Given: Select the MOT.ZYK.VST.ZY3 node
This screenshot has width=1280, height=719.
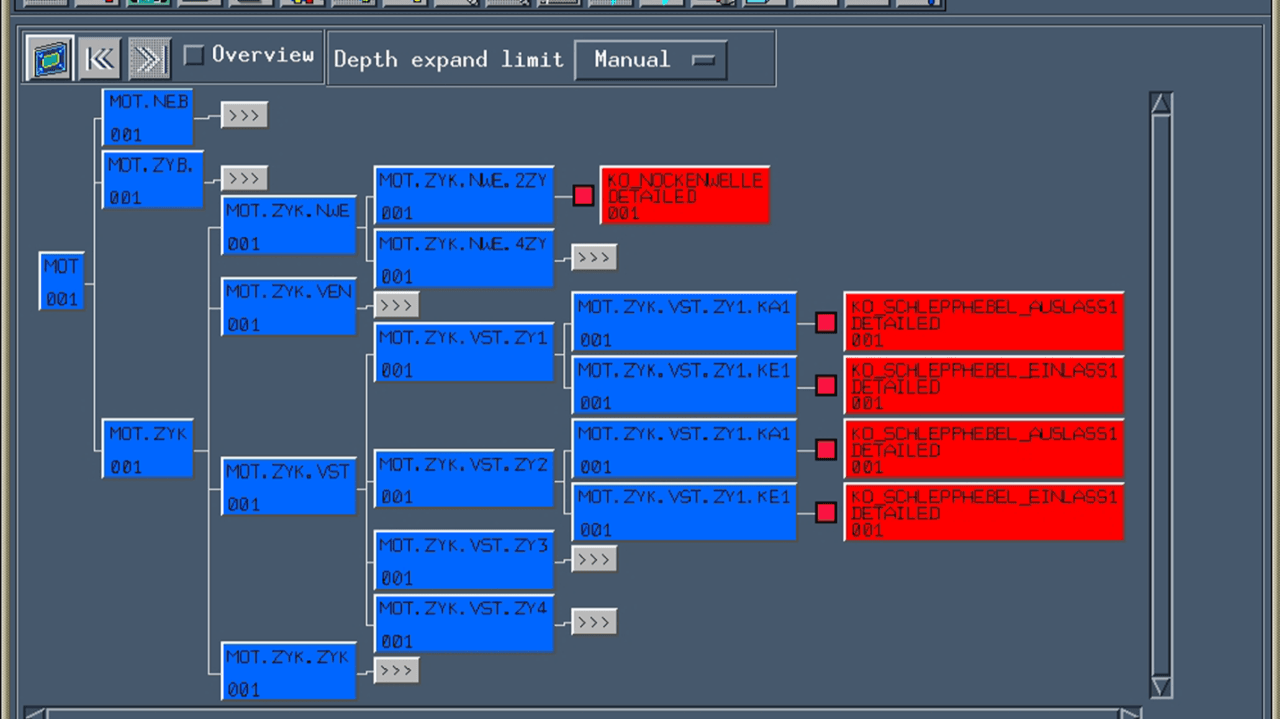Looking at the screenshot, I should click(x=464, y=560).
